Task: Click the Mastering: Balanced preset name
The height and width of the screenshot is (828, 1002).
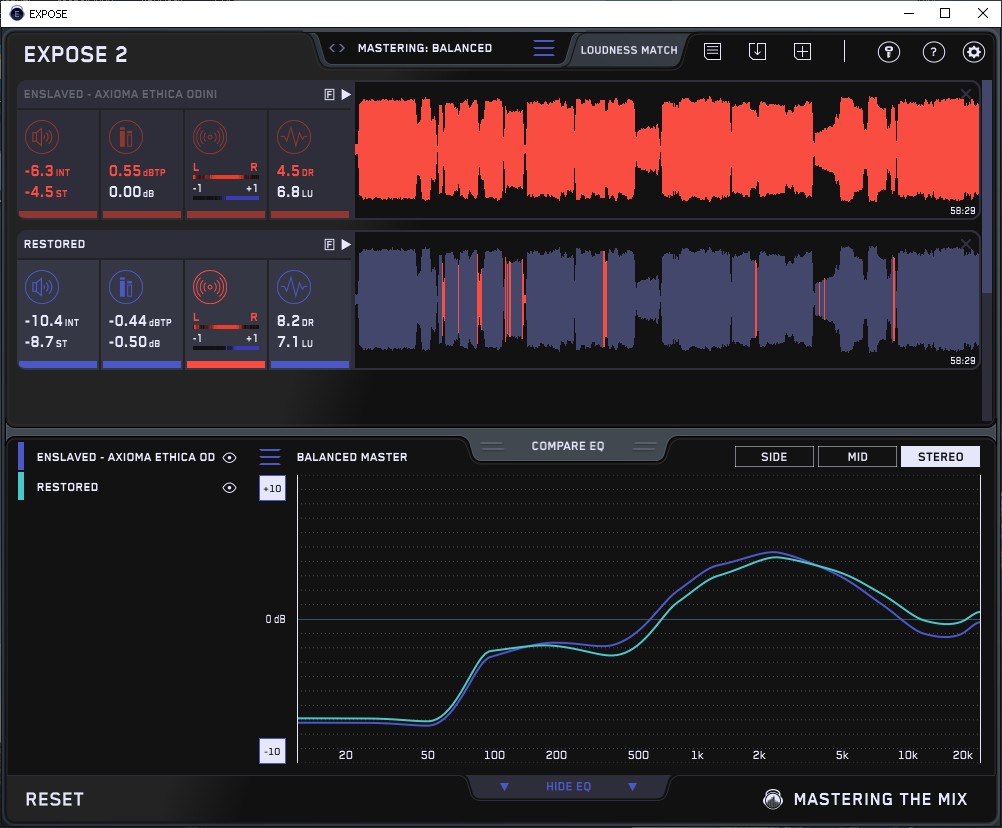Action: coord(425,48)
